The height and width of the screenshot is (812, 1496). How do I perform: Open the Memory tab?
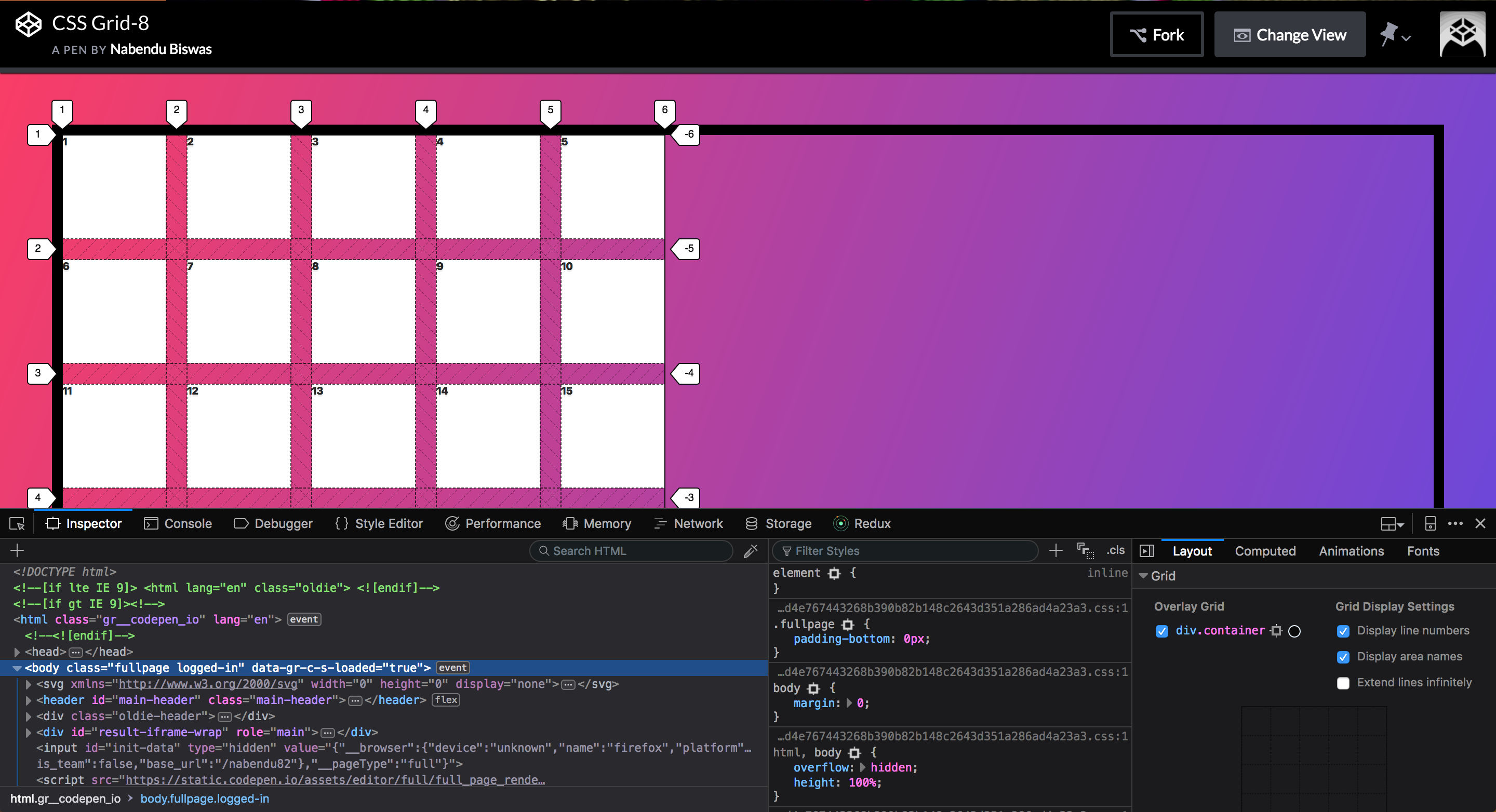point(596,523)
